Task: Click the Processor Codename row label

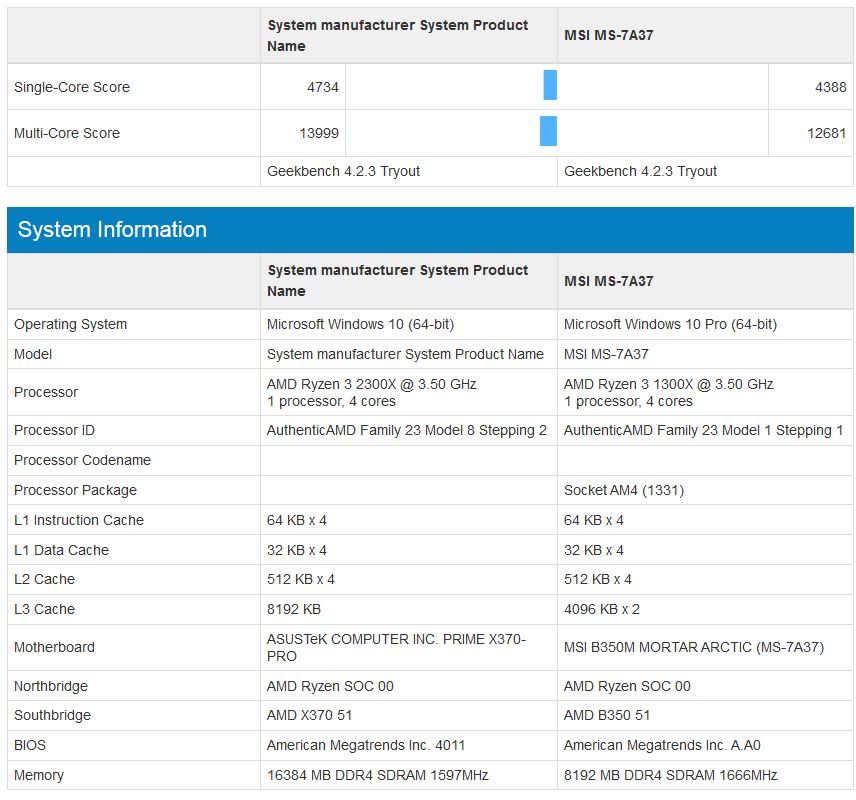Action: tap(82, 460)
